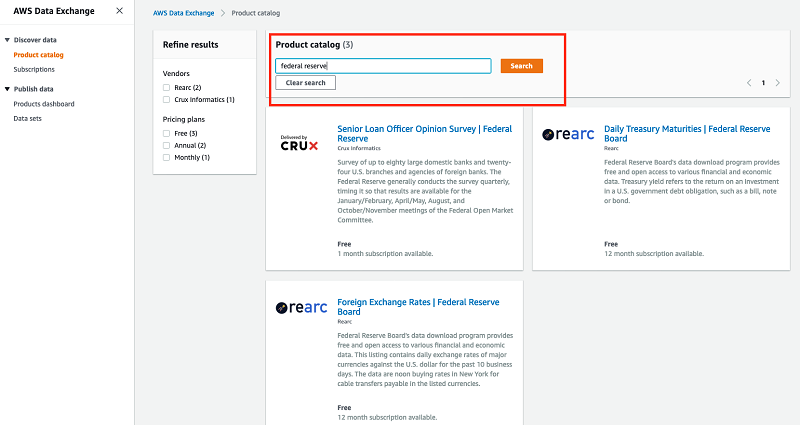Go to previous page arrow
Viewport: 800px width, 425px height.
point(749,83)
